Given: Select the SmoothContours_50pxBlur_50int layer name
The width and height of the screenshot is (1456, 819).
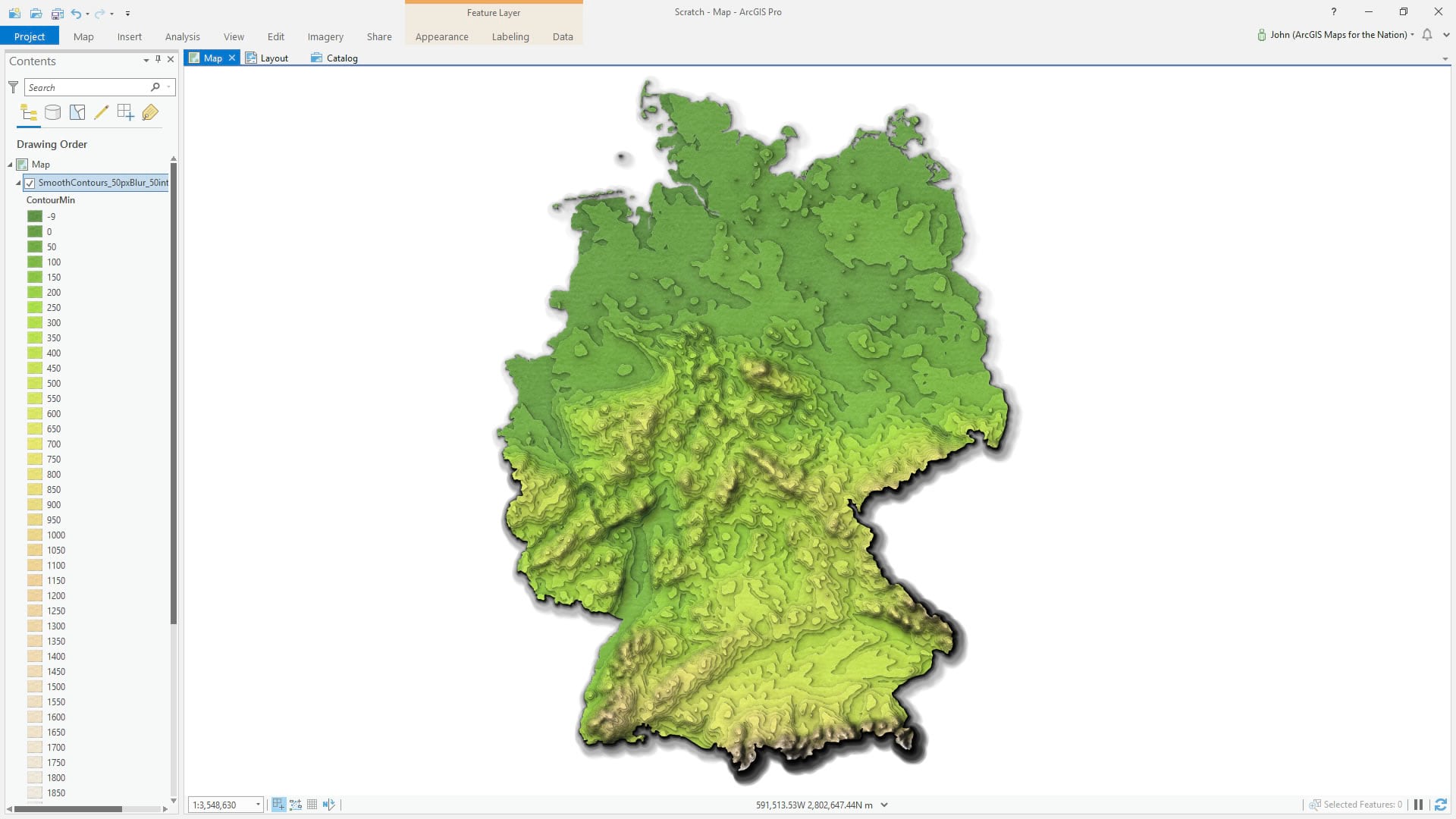Looking at the screenshot, I should point(103,183).
